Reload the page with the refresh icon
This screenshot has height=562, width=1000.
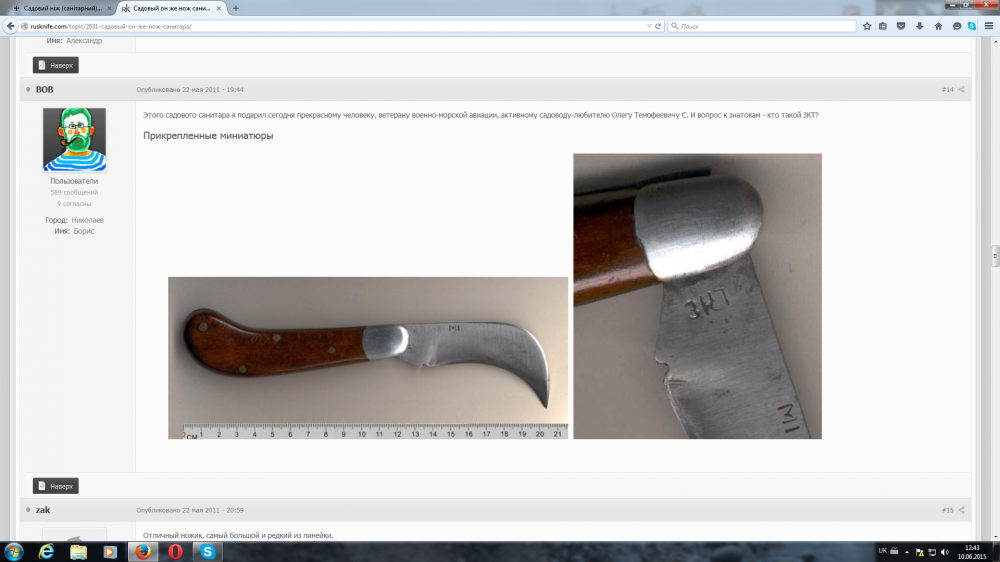pos(658,26)
